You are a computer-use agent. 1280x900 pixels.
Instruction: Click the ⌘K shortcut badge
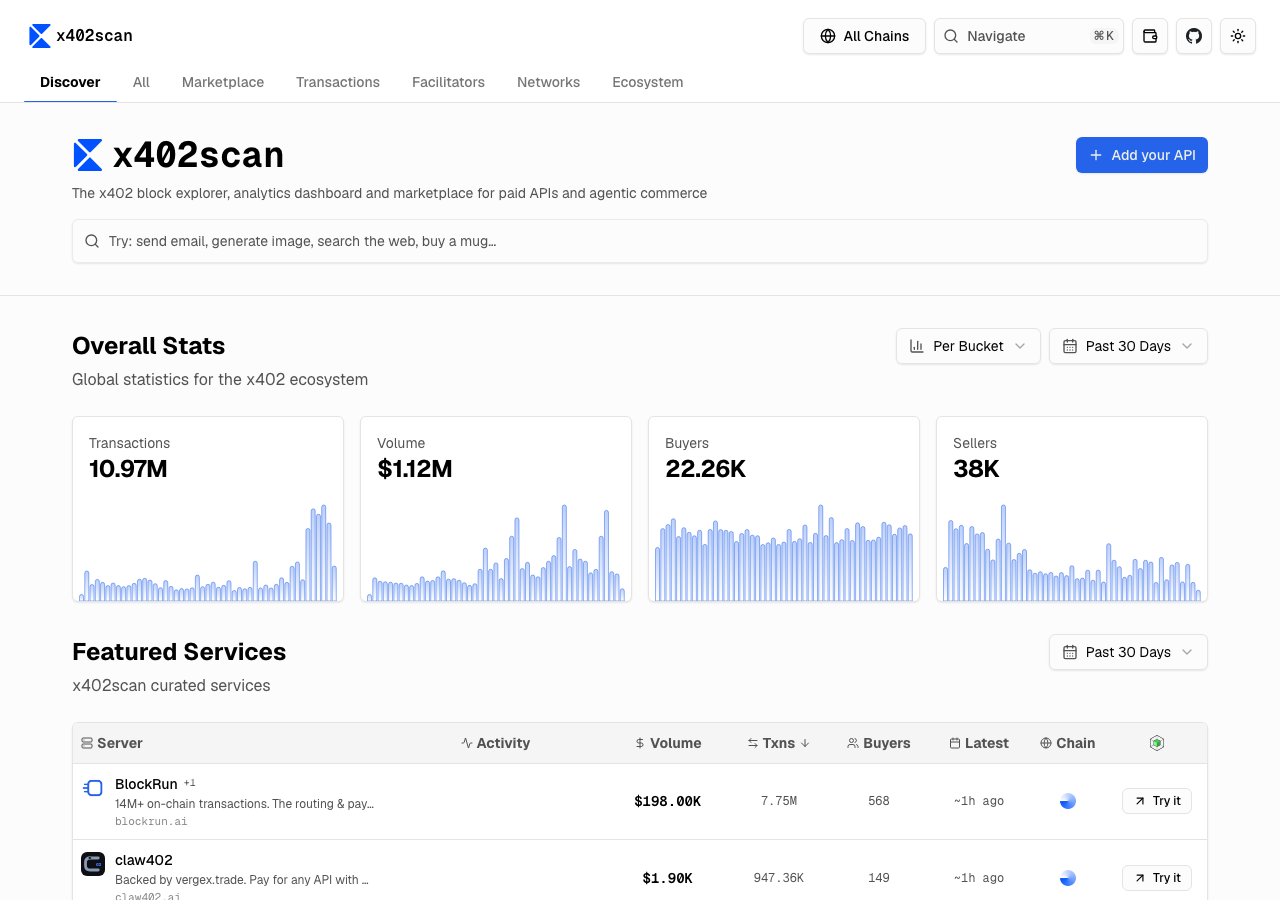(1104, 36)
